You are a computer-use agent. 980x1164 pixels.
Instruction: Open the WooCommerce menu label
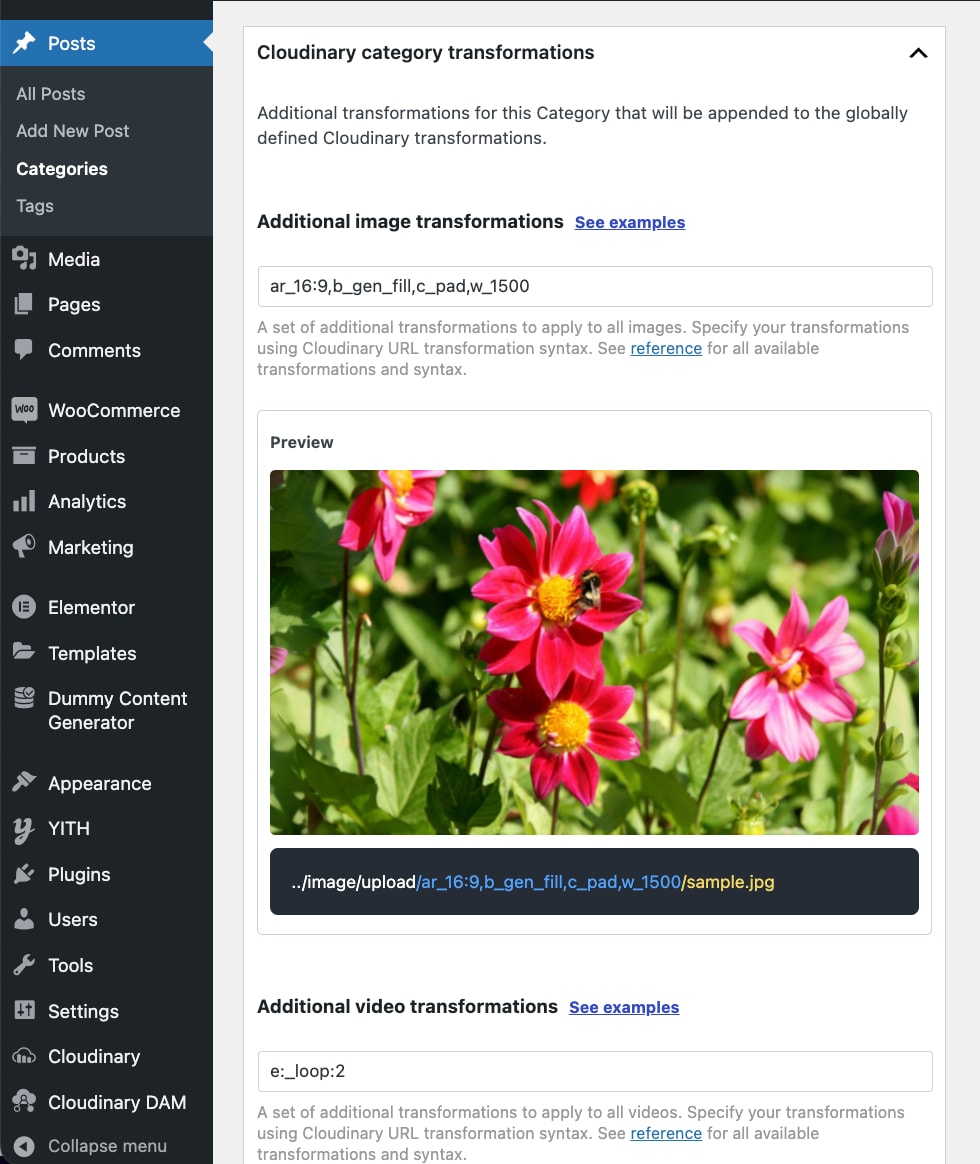click(114, 410)
